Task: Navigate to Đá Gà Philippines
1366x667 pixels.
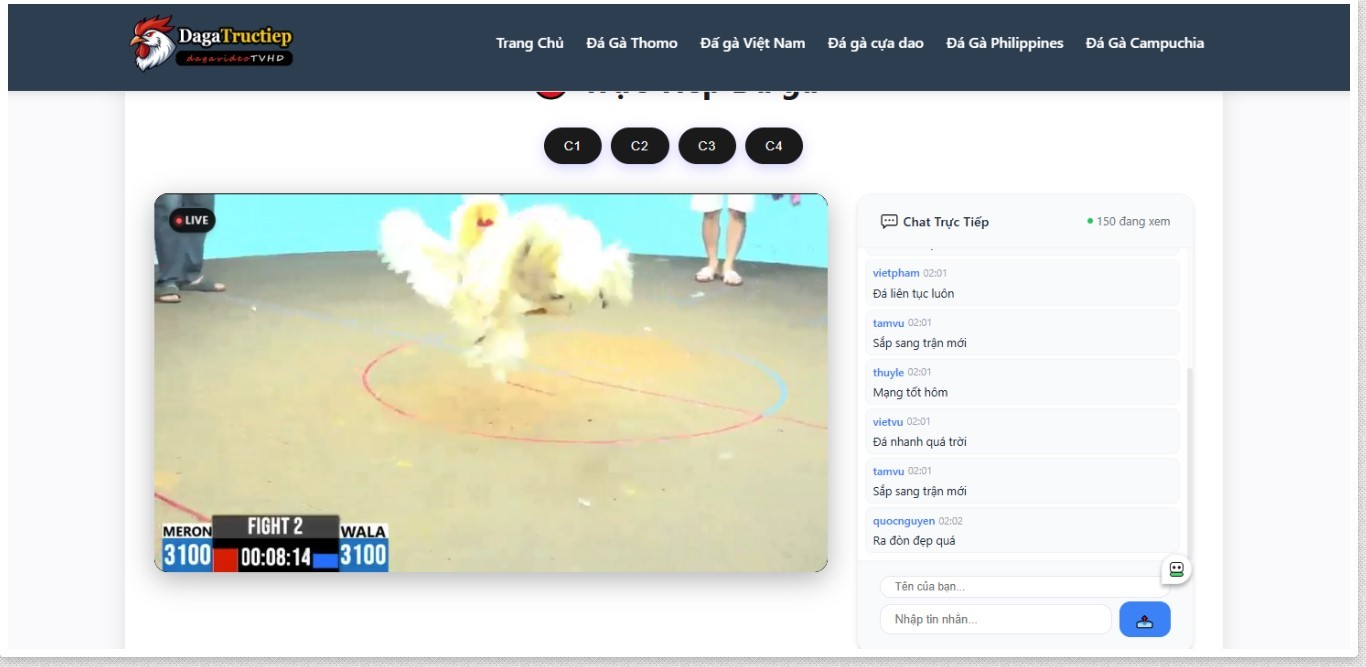Action: point(1004,43)
